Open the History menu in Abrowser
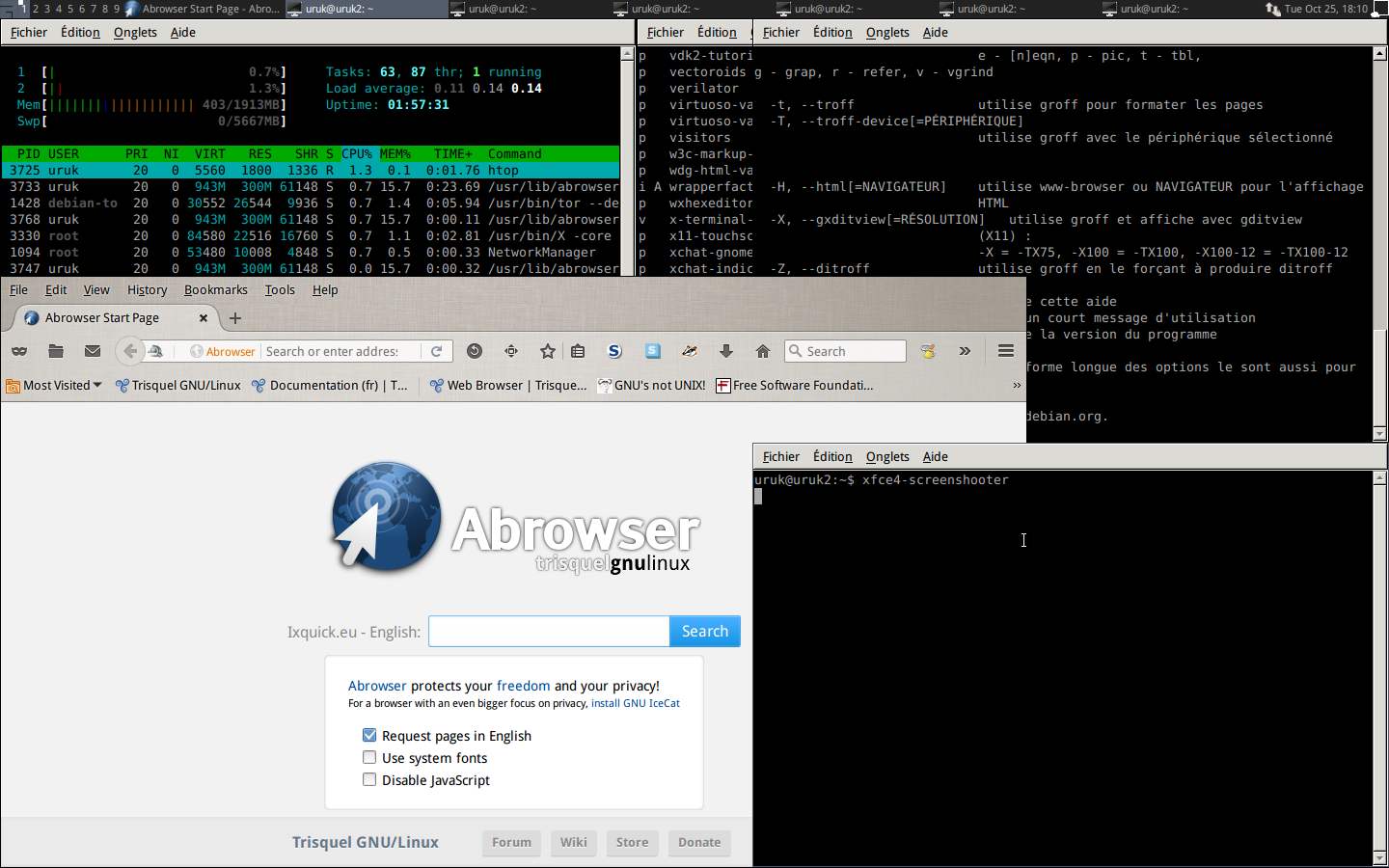Screen dimensions: 1389x868 [x=147, y=289]
